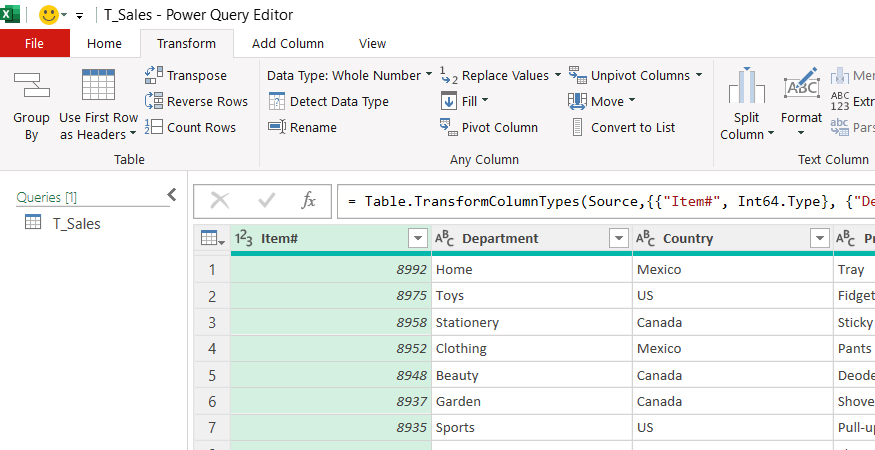Confirm formula with checkmark icon

tap(266, 200)
